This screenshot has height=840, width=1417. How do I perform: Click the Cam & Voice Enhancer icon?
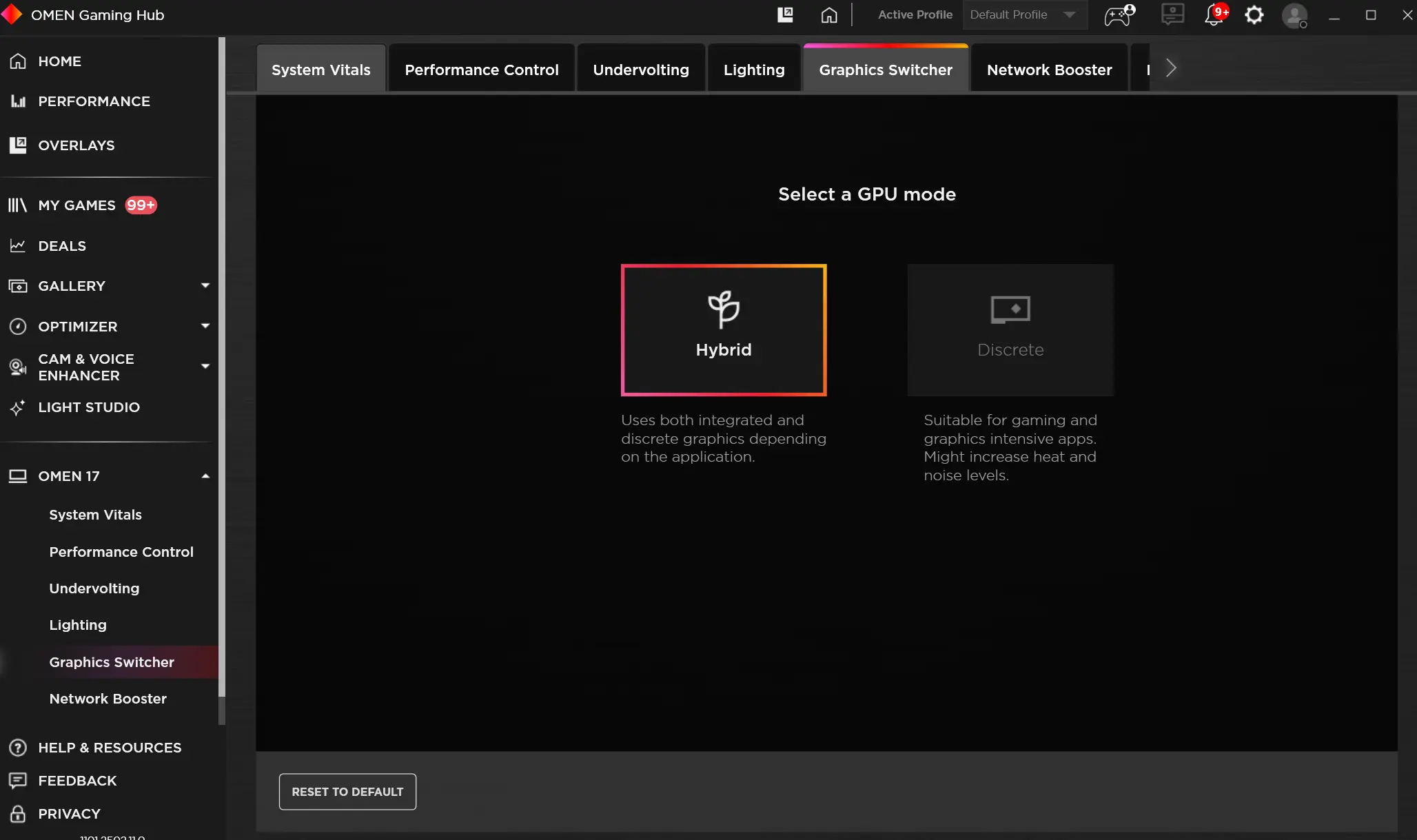(18, 367)
